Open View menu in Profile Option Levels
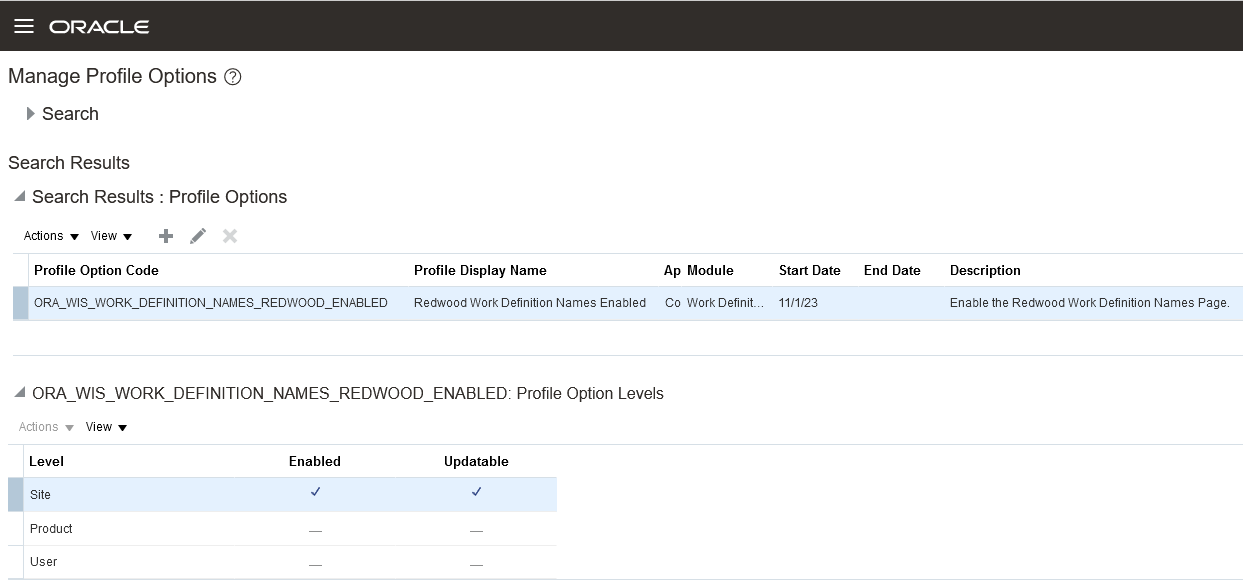Screen dimensions: 1243x585 pos(106,427)
